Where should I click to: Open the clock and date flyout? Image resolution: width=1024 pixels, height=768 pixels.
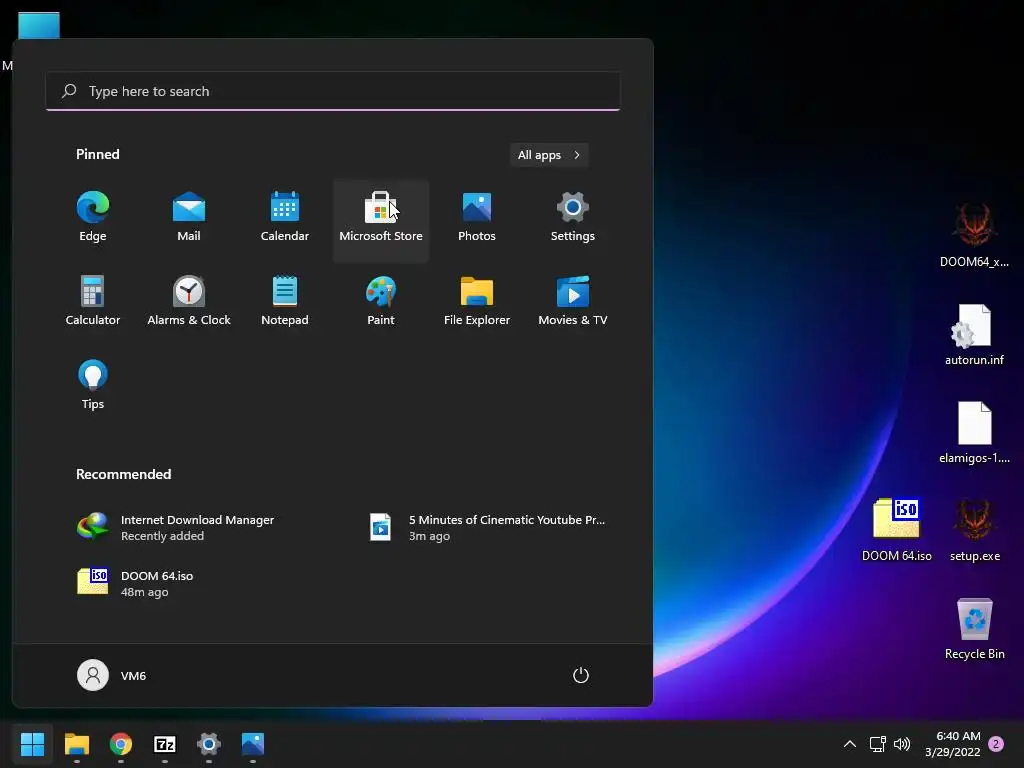pos(953,744)
